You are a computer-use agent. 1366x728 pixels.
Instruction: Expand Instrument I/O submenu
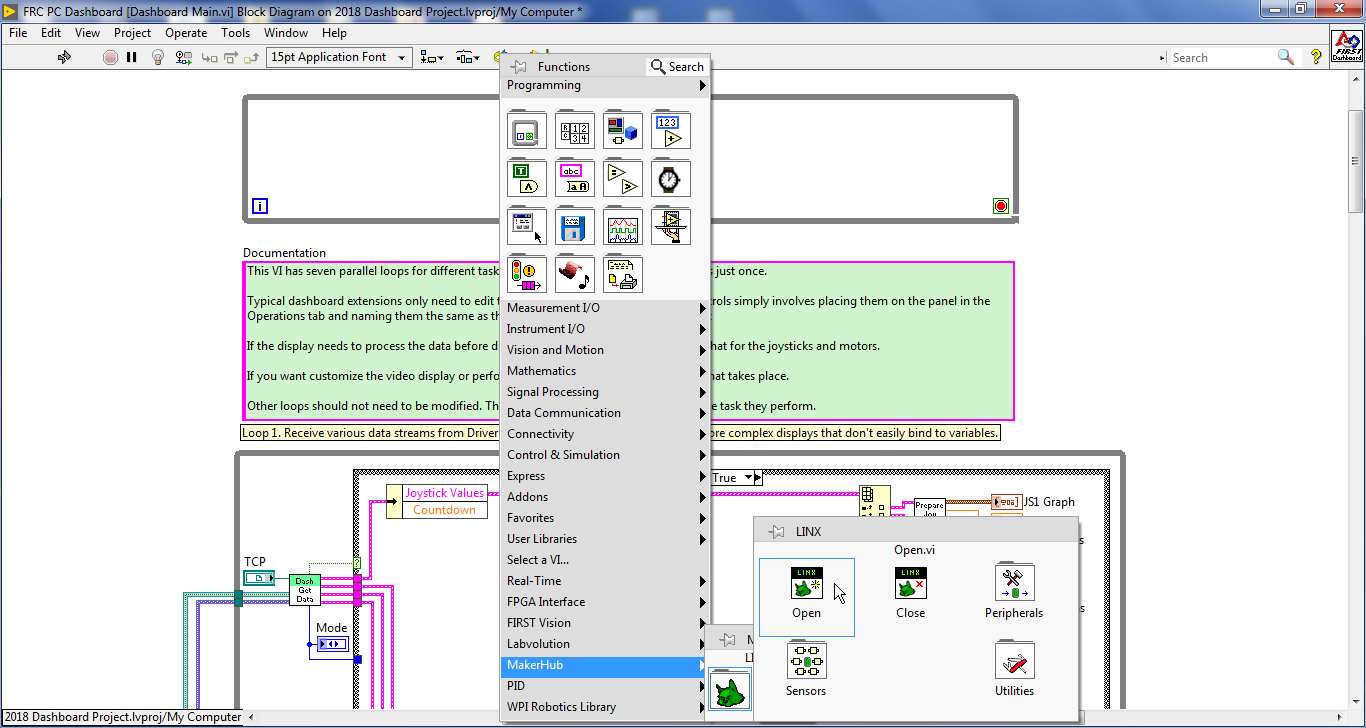pos(605,329)
